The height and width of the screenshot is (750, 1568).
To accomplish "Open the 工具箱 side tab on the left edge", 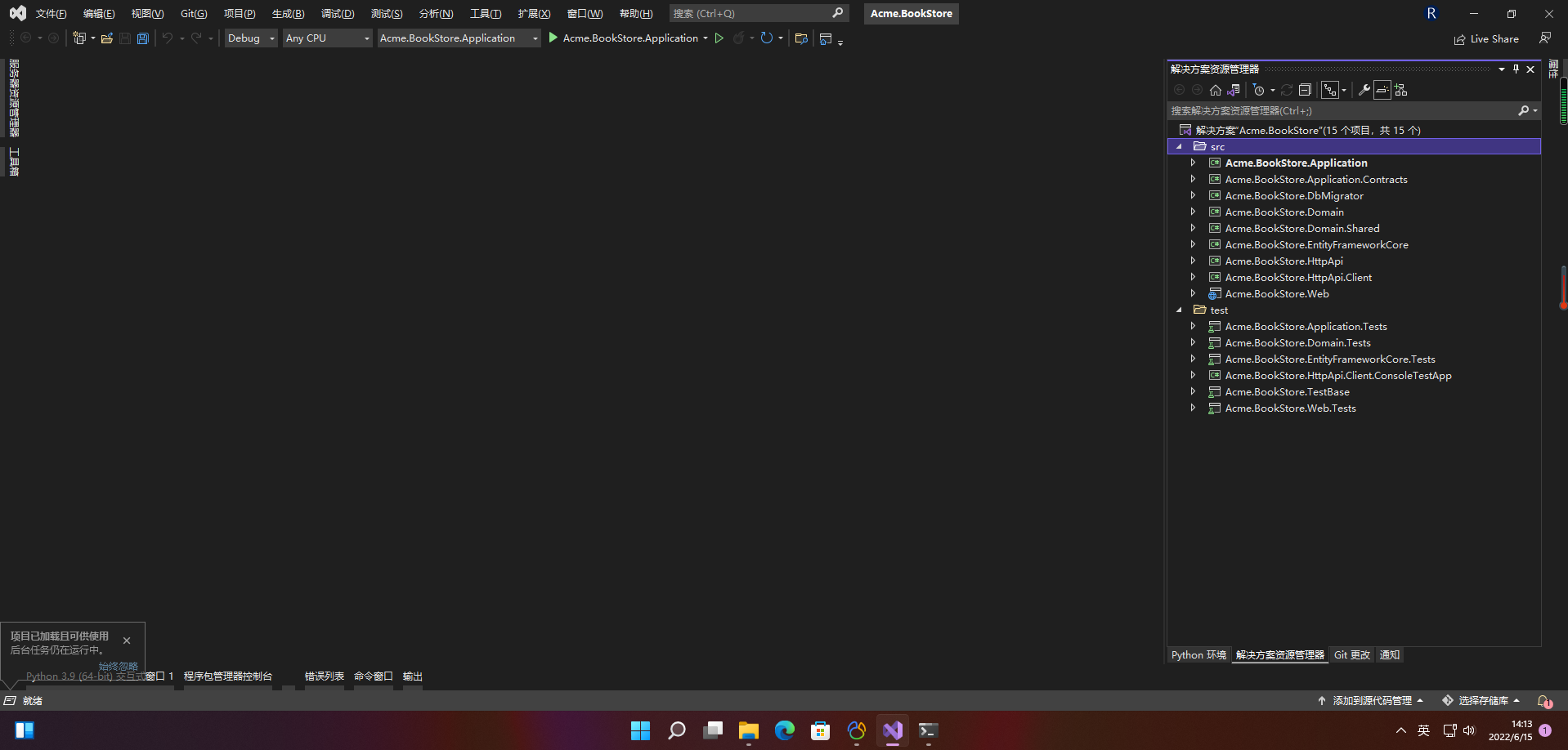I will [x=14, y=162].
